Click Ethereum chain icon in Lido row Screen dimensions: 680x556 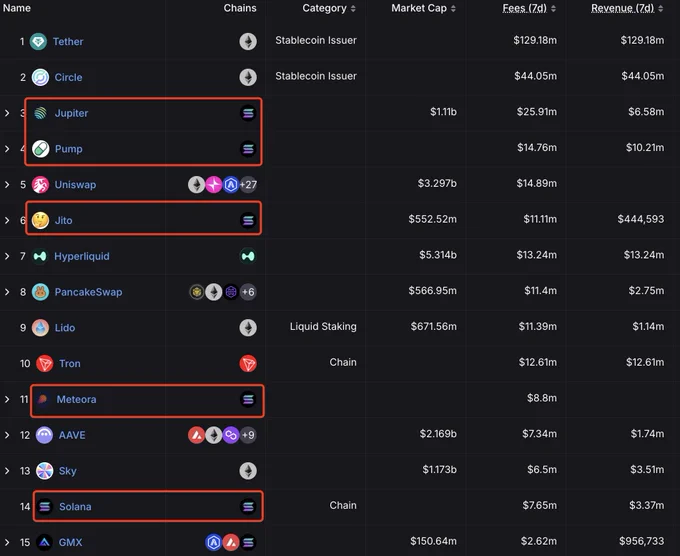[x=248, y=328]
